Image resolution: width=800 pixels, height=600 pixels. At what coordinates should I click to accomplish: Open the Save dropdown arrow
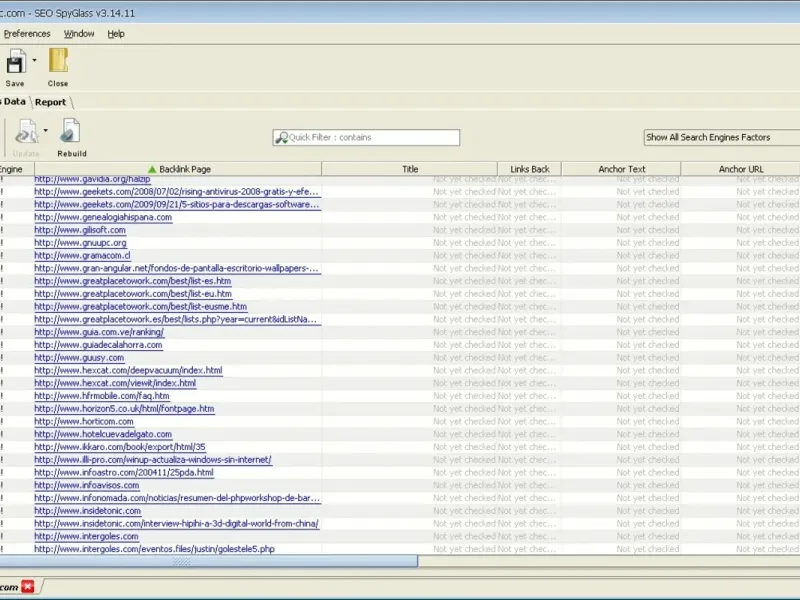34,60
